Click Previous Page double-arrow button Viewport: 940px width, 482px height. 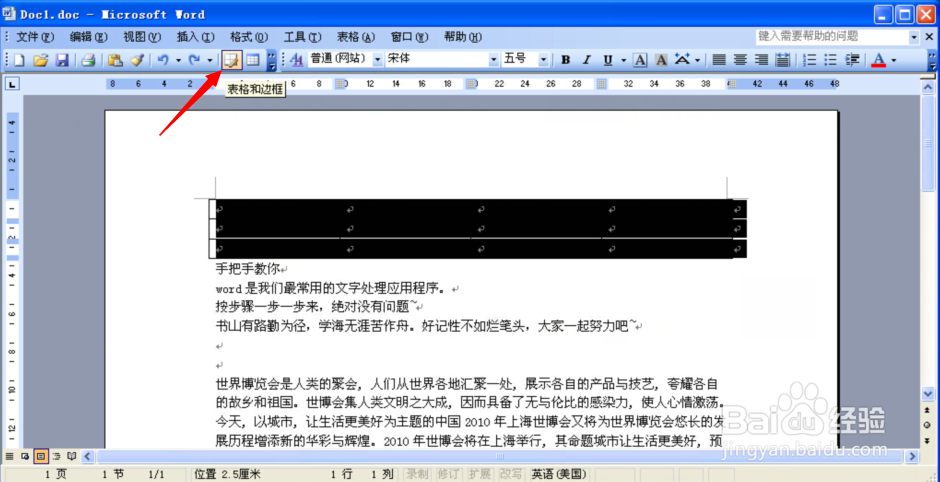coord(929,411)
